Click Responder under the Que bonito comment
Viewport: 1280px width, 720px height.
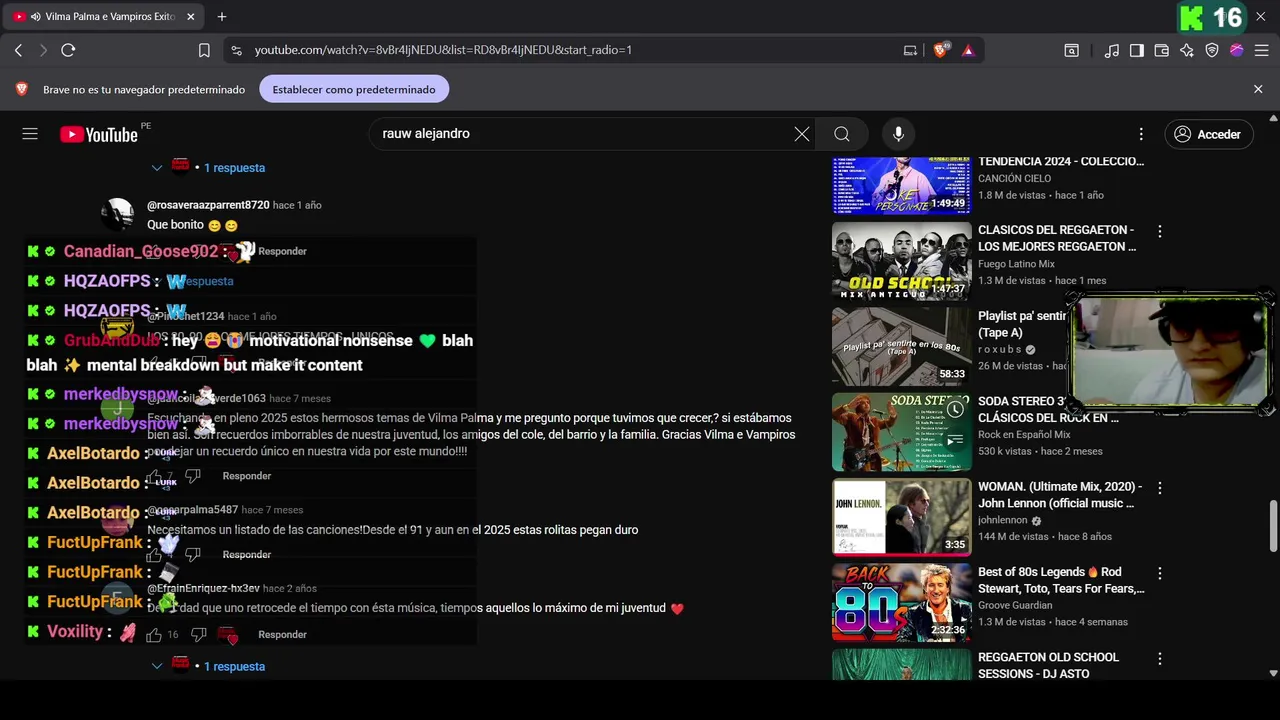282,251
